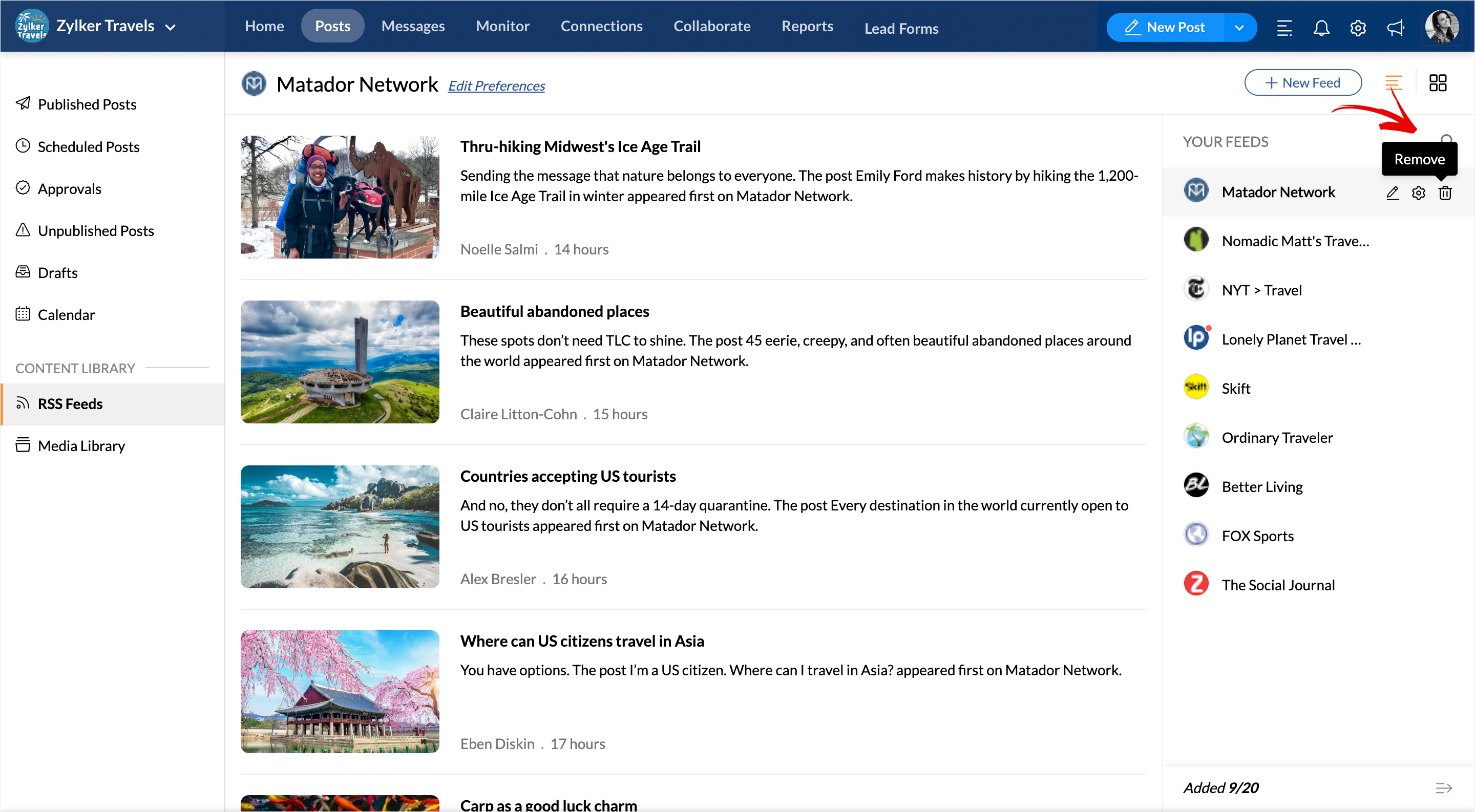
Task: Open Unpublished Posts in sidebar
Action: click(x=112, y=230)
